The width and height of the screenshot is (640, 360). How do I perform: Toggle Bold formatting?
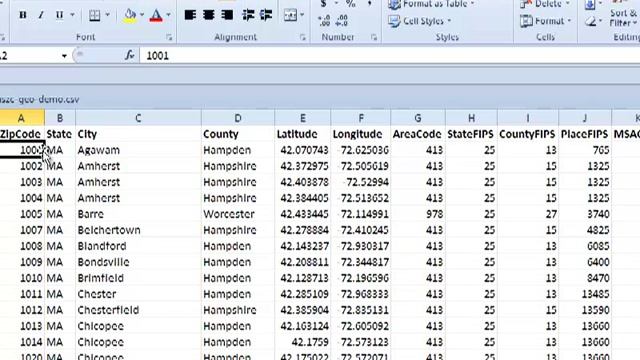tap(23, 16)
